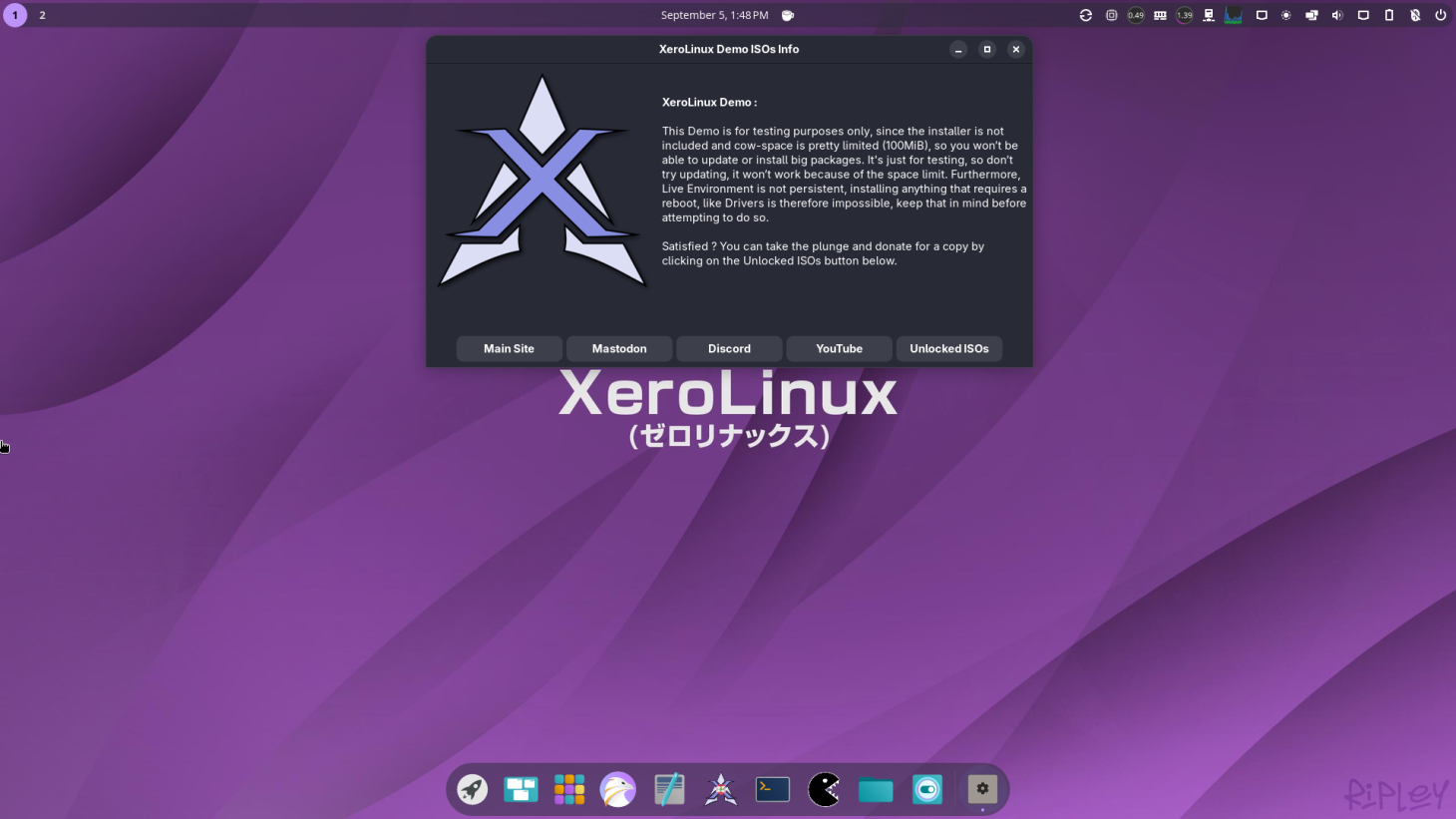Open the Pac-Man package manager icon
This screenshot has height=819, width=1456.
[x=824, y=789]
